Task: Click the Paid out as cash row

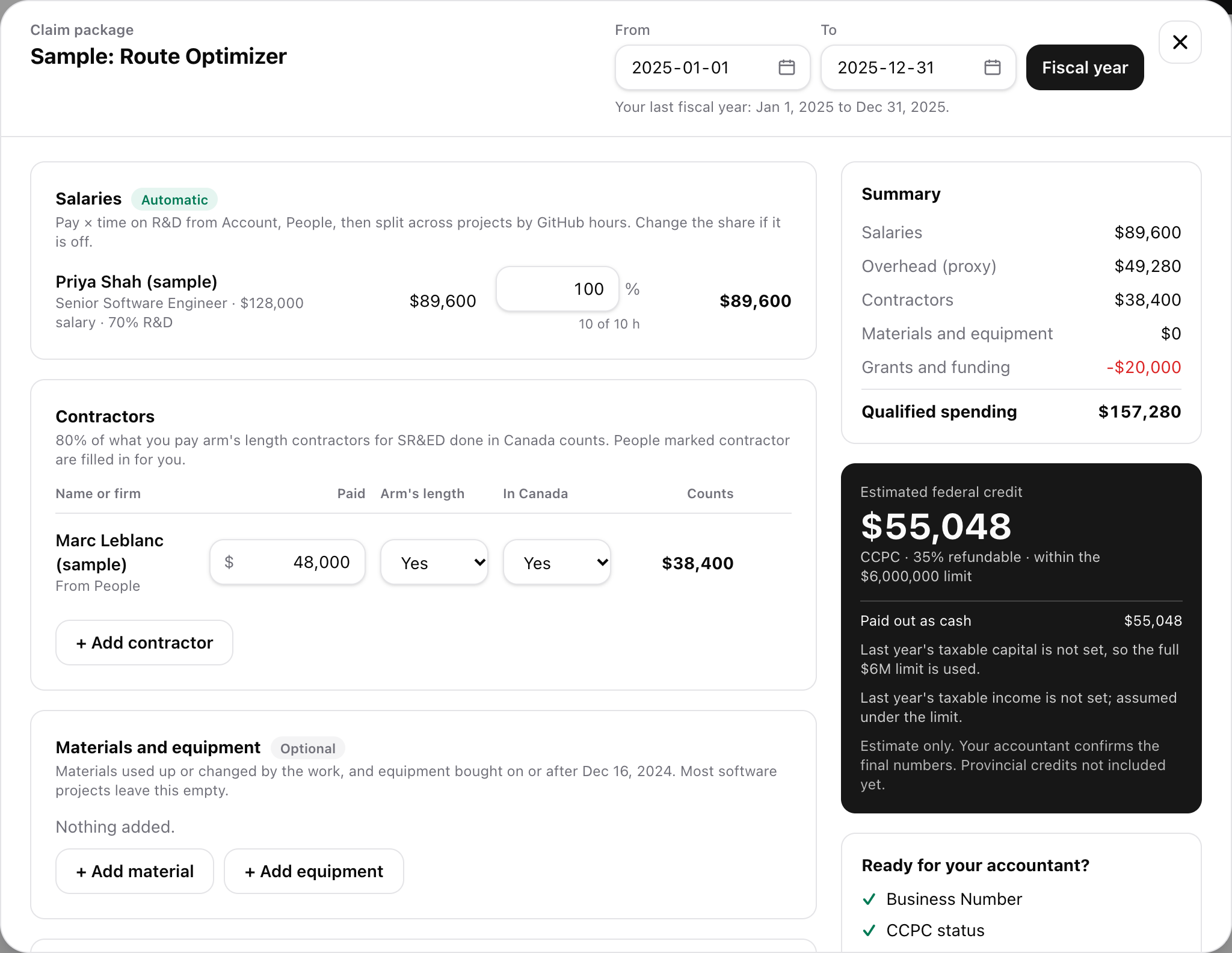Action: tap(1021, 621)
